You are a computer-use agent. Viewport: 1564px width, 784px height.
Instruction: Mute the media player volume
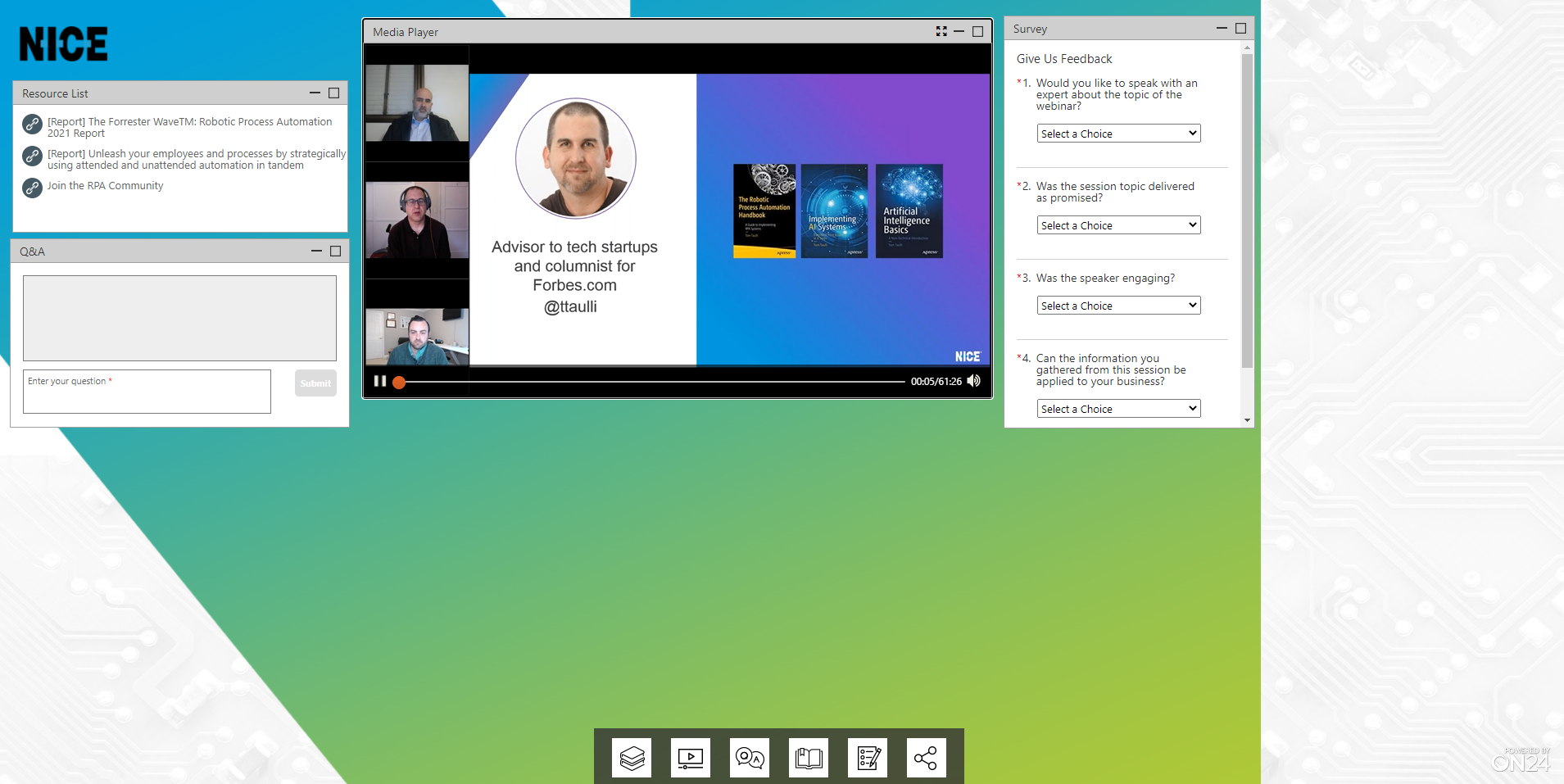tap(974, 381)
